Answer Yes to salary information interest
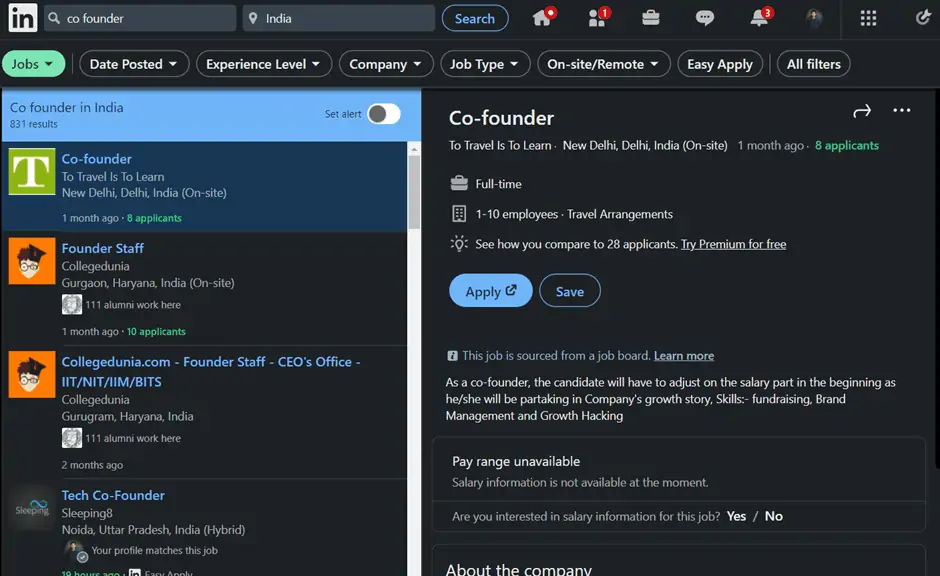 736,516
